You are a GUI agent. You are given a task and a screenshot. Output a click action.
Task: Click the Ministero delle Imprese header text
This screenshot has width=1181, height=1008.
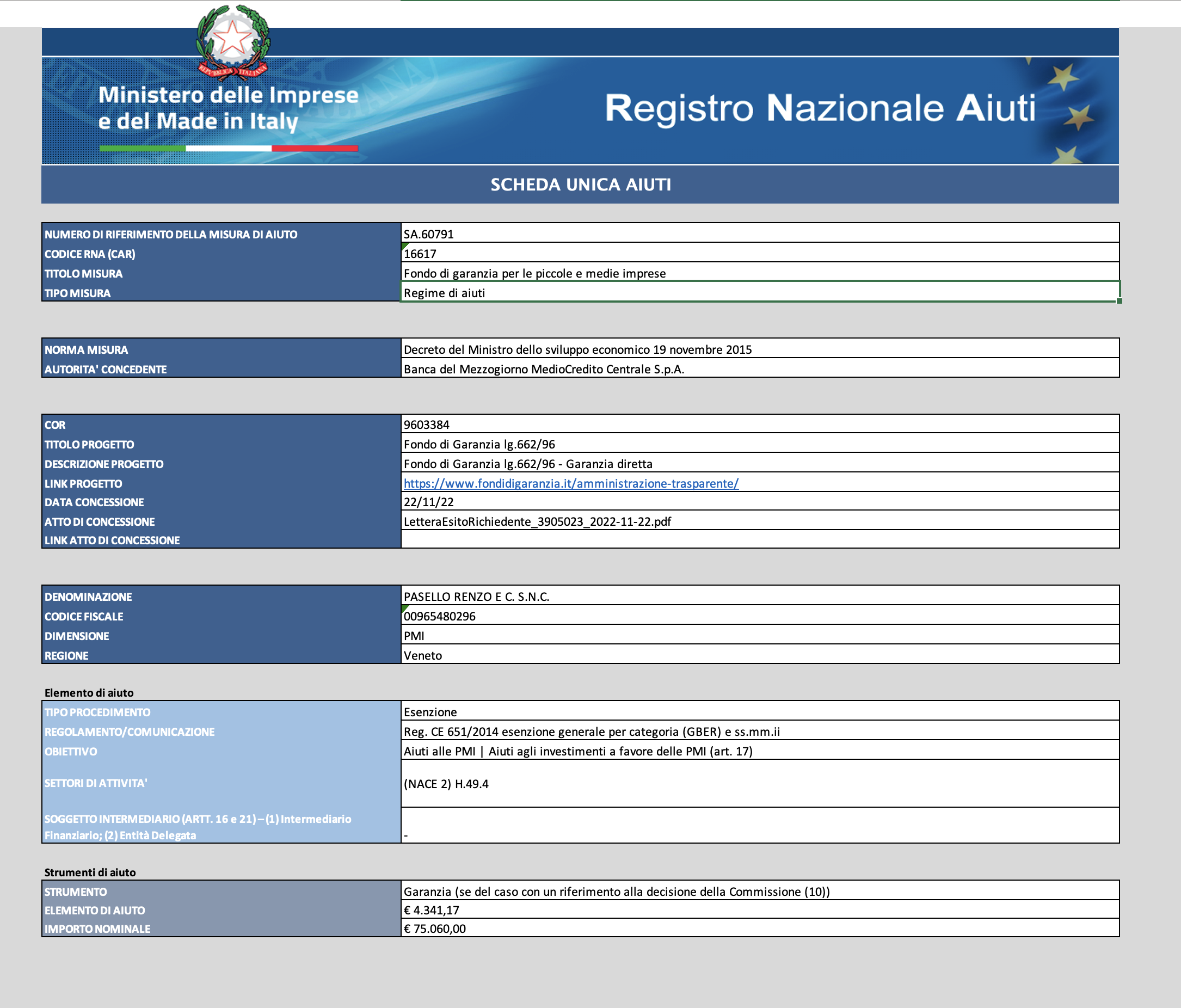tap(228, 108)
